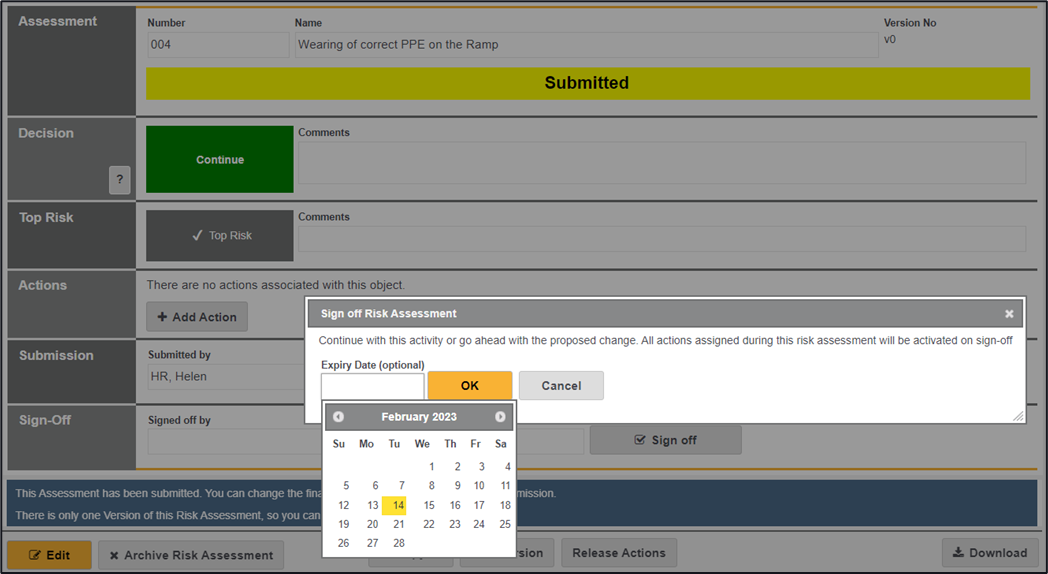Click the previous month arrow in calendar
The height and width of the screenshot is (574, 1048).
[x=339, y=417]
